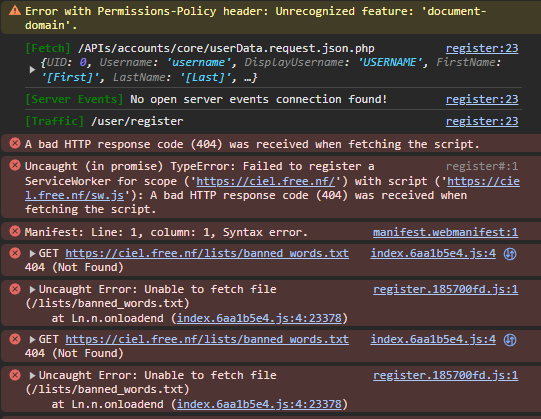Click the error icon beside Manifest syntax error
The height and width of the screenshot is (419, 541).
click(x=15, y=231)
